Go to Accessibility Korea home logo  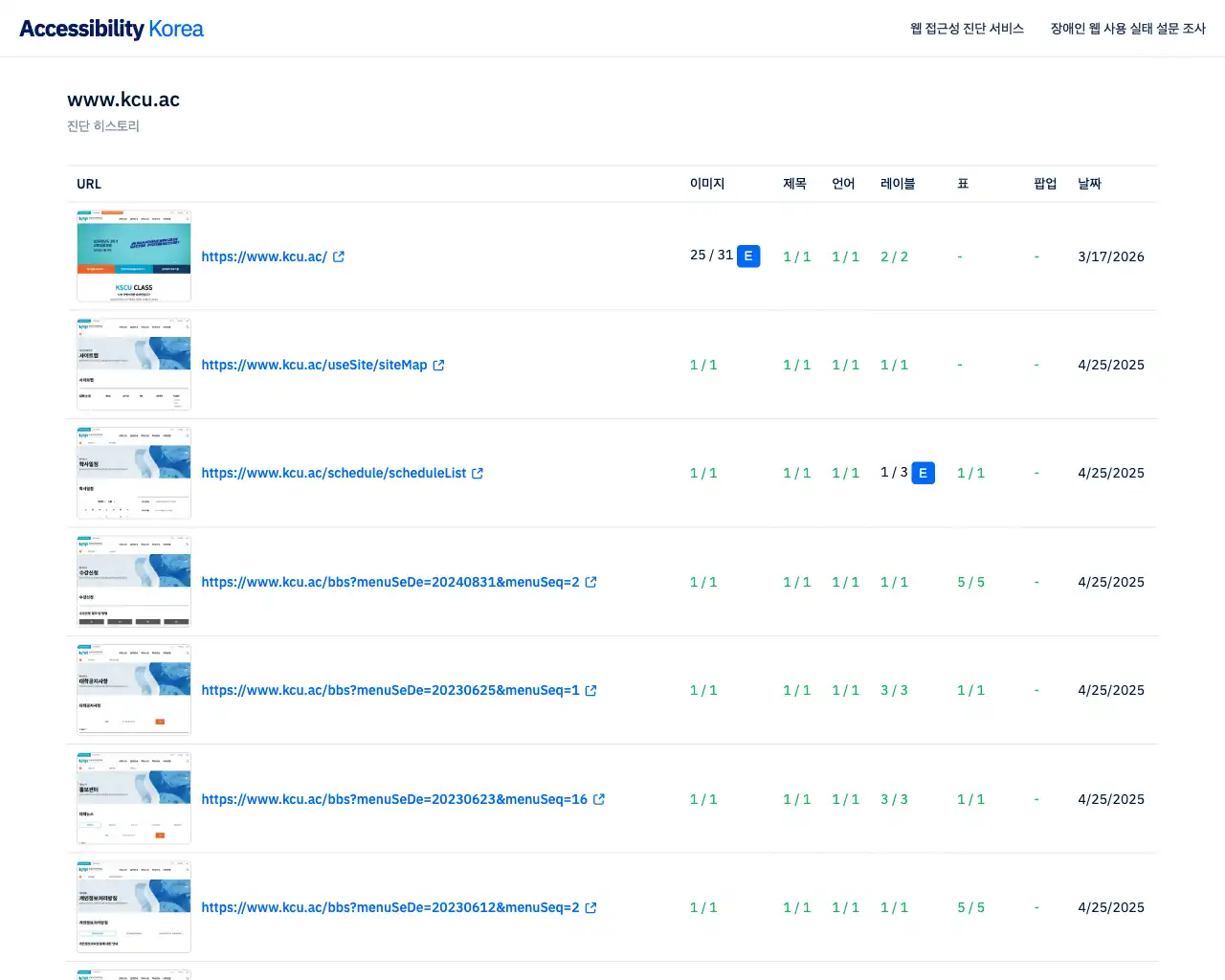(x=111, y=29)
